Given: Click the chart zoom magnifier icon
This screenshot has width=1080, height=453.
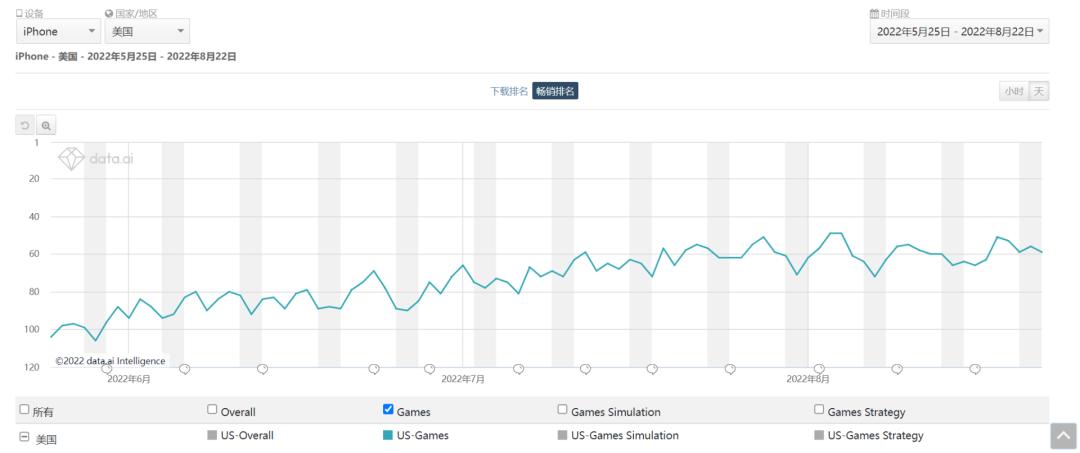Looking at the screenshot, I should click(45, 125).
